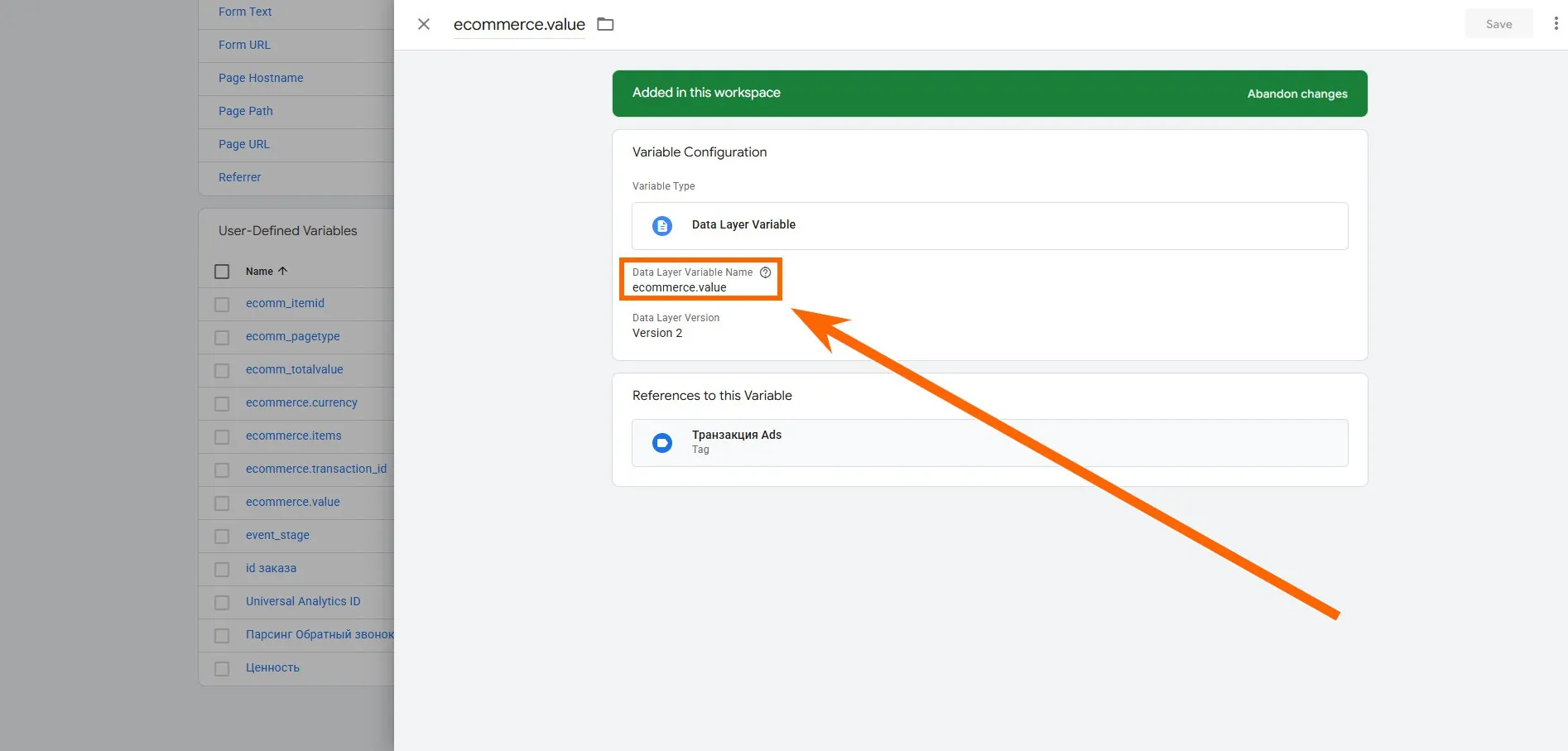This screenshot has height=751, width=1568.
Task: Toggle the select-all checkbox in Name header
Action: coord(222,272)
